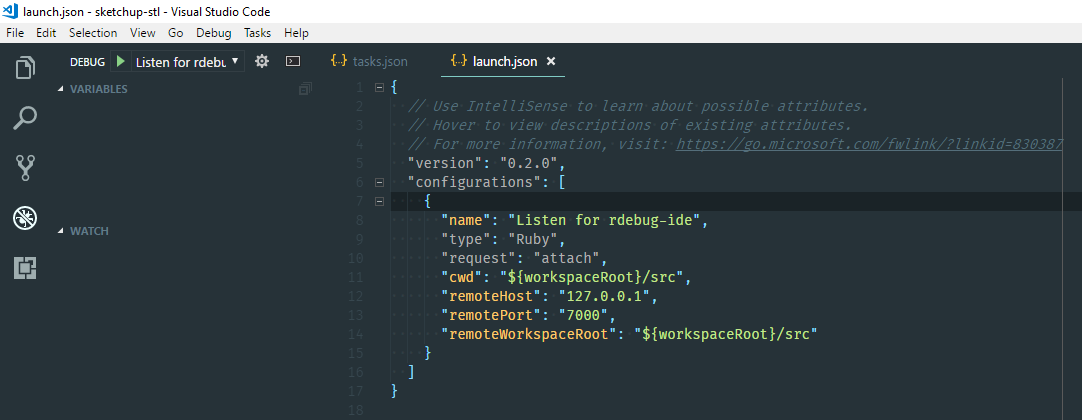Collapse all in Variables section icon

point(305,89)
